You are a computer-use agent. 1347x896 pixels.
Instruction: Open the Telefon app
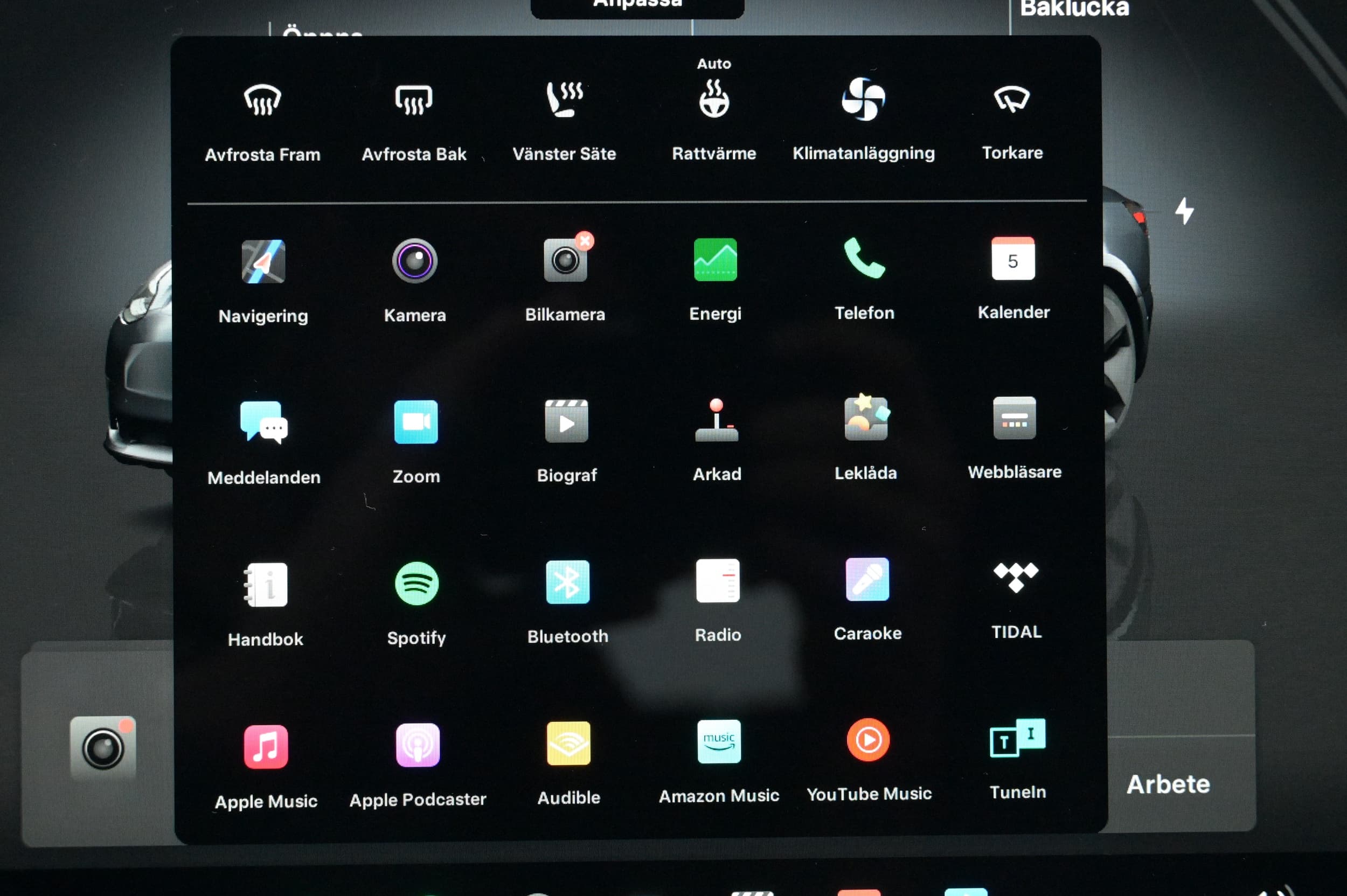pos(864,258)
